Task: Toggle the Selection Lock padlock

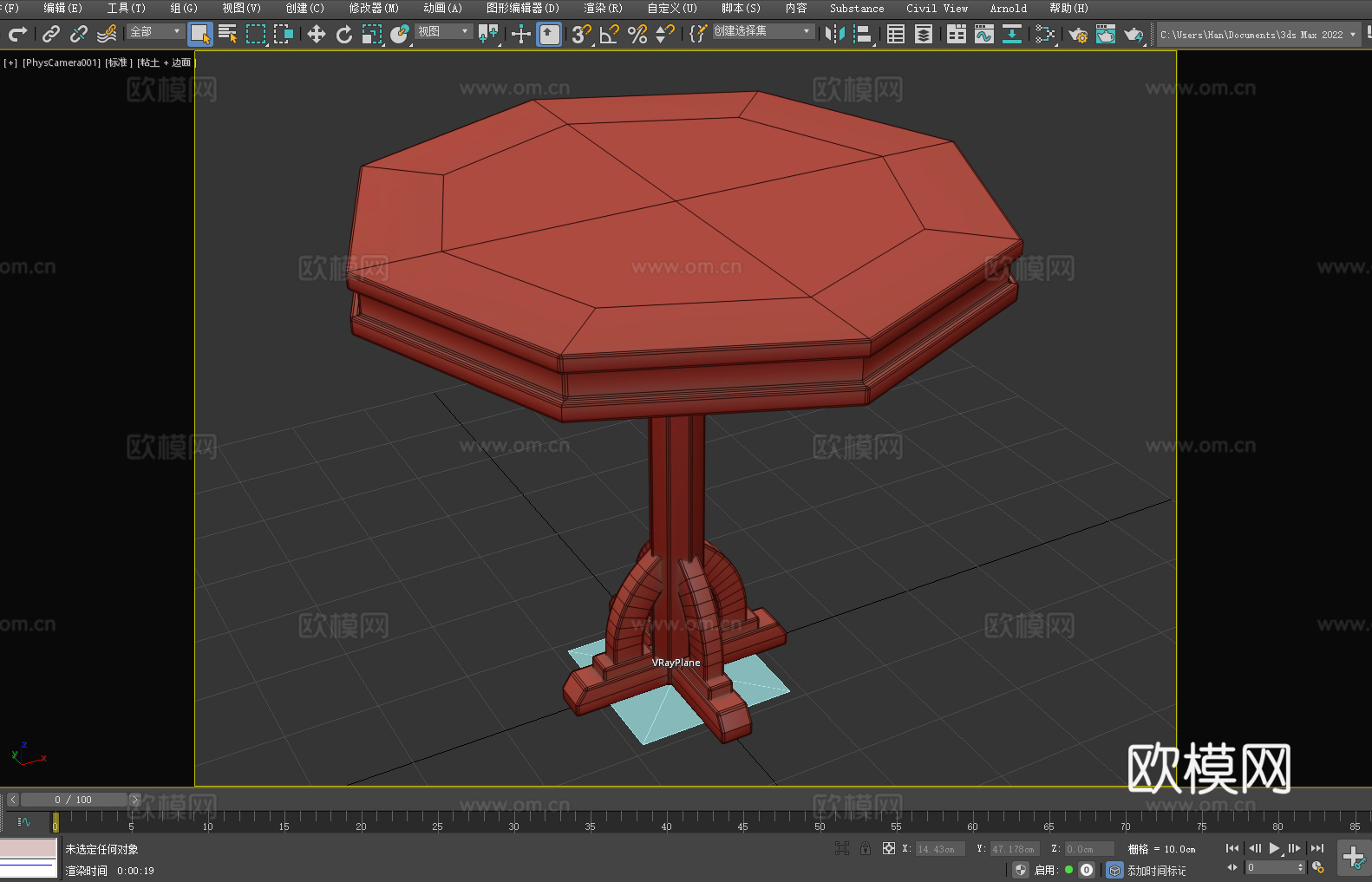Action: pyautogui.click(x=866, y=848)
